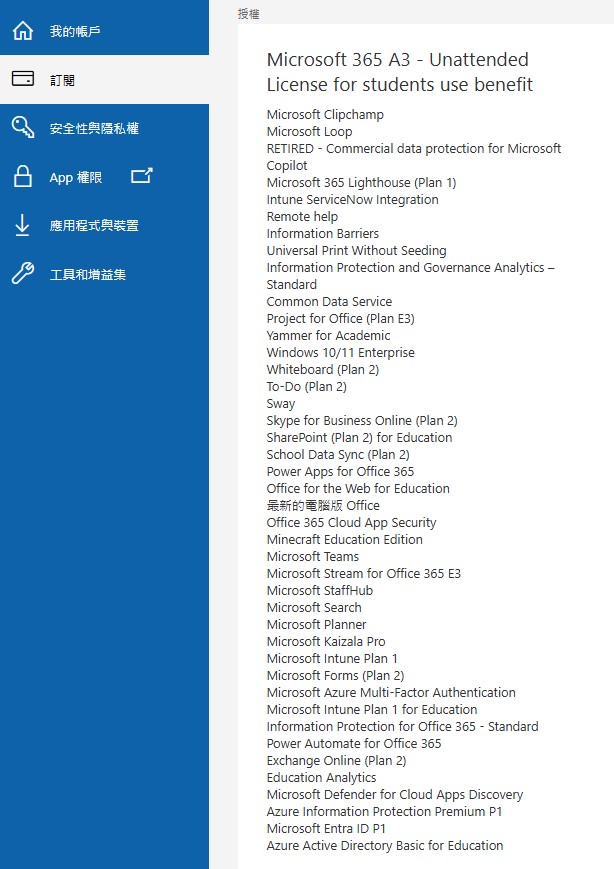Open the 我的帳戶 menu item

click(x=104, y=31)
